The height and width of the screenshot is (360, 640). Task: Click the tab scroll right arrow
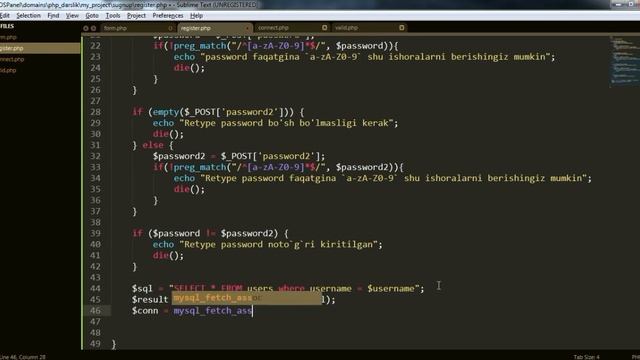pos(93,28)
